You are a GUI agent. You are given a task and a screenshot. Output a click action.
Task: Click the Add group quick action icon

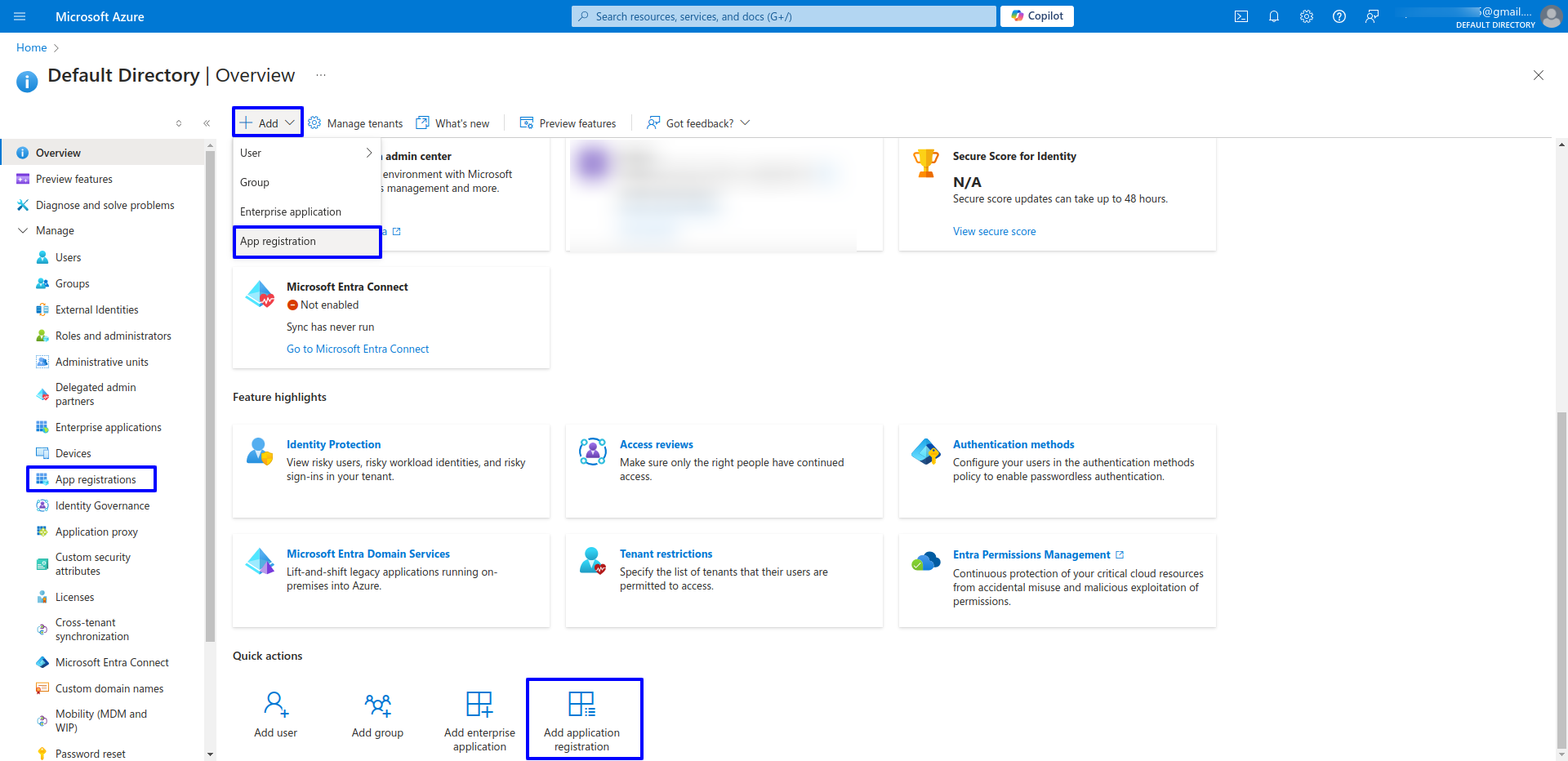[377, 704]
